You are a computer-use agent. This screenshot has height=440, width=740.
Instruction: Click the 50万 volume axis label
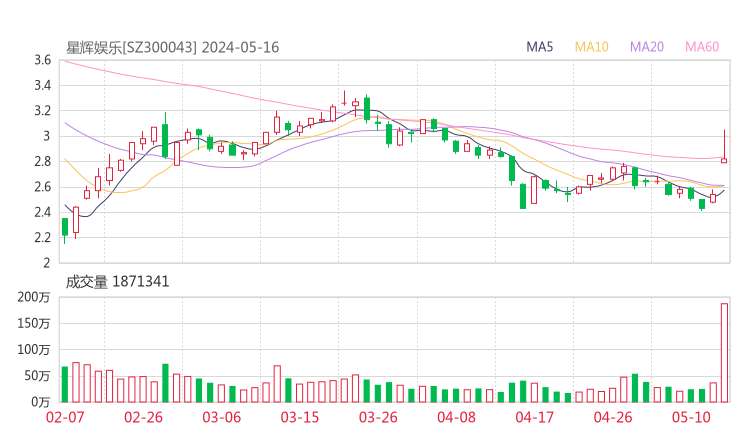click(x=37, y=376)
